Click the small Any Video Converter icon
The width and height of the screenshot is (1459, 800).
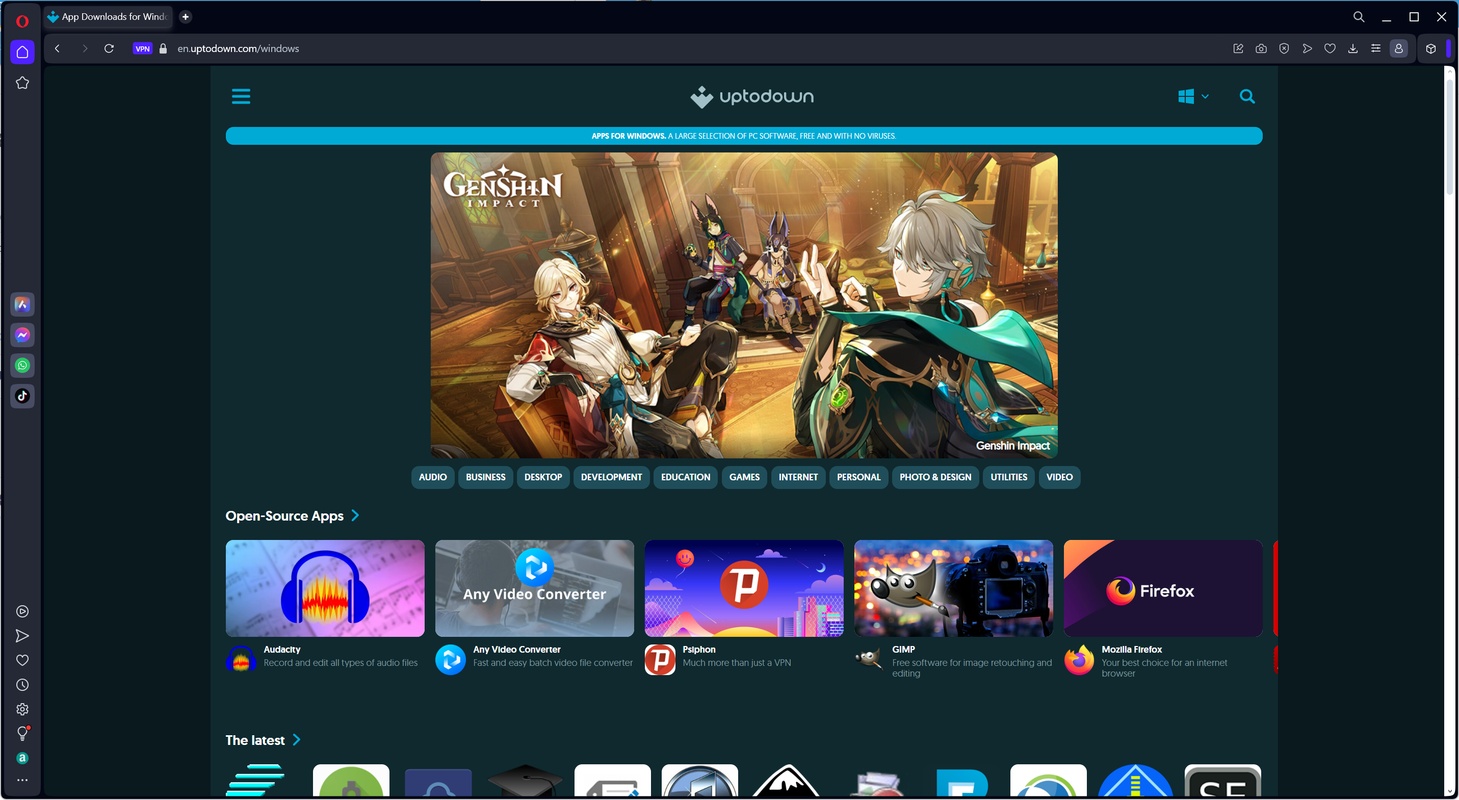click(x=450, y=660)
